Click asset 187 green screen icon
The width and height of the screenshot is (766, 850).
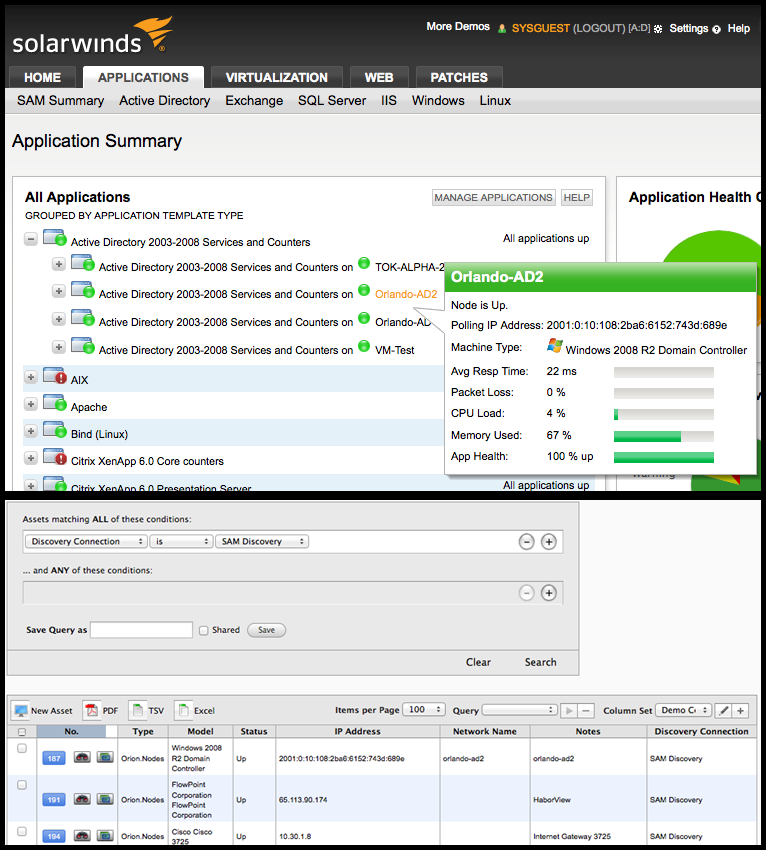click(105, 757)
